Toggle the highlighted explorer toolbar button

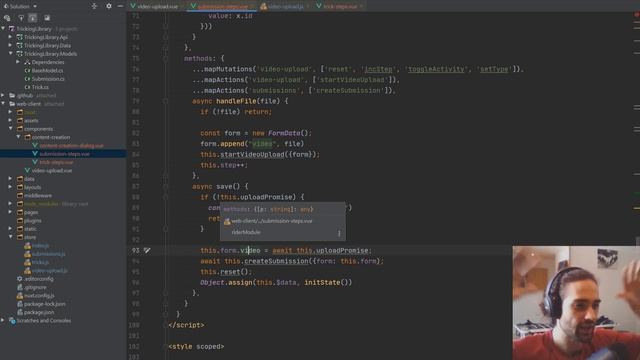(x=33, y=18)
